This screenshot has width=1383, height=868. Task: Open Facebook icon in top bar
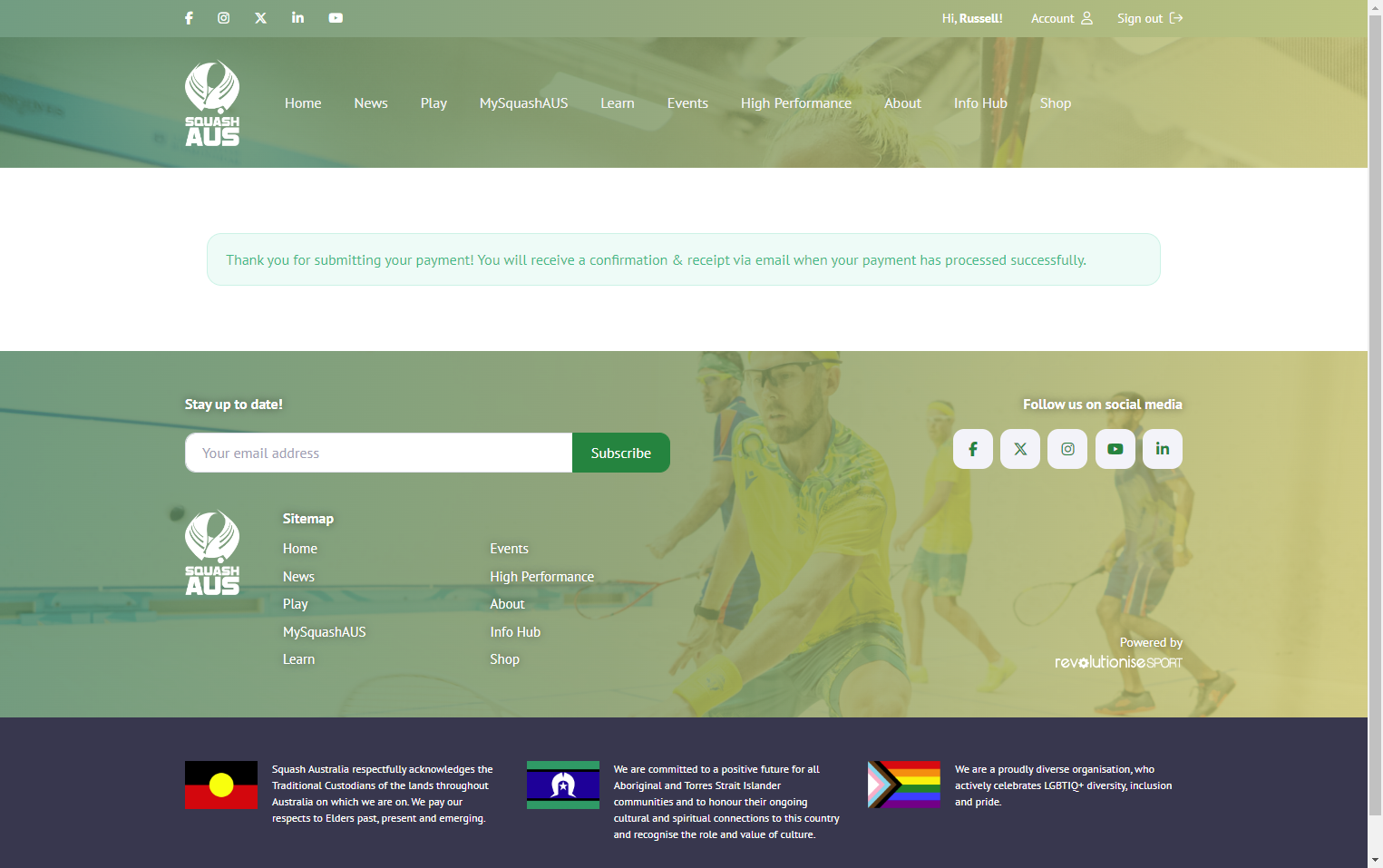pyautogui.click(x=189, y=18)
